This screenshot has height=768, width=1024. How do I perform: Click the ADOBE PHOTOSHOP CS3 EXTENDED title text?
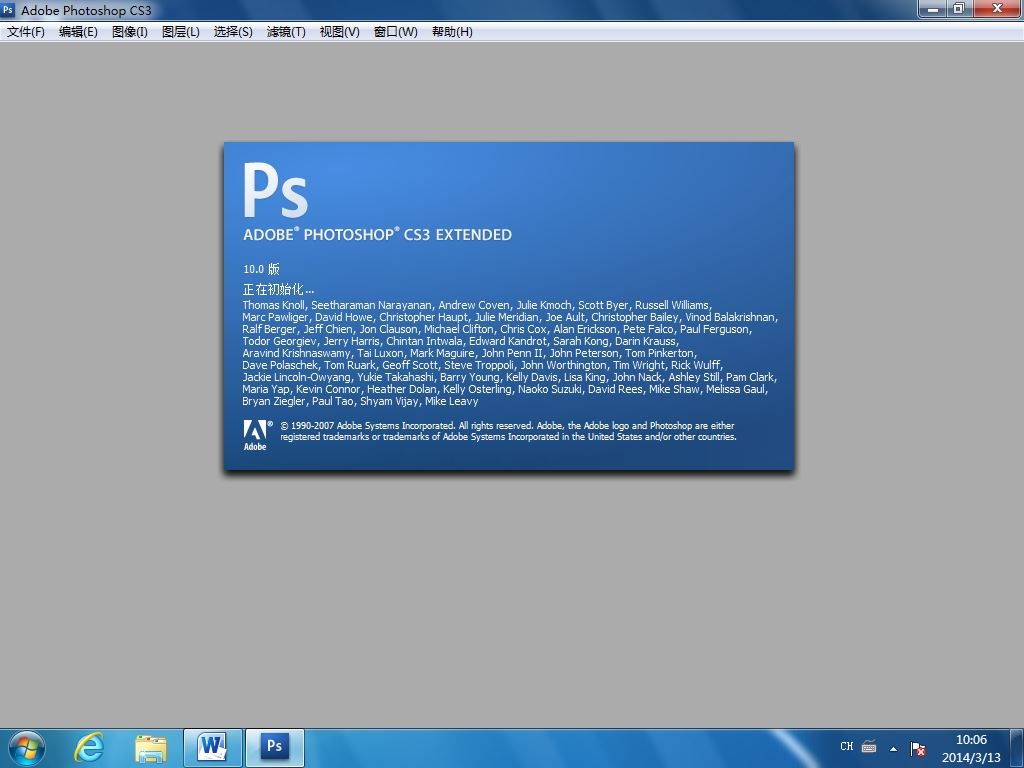click(x=377, y=234)
